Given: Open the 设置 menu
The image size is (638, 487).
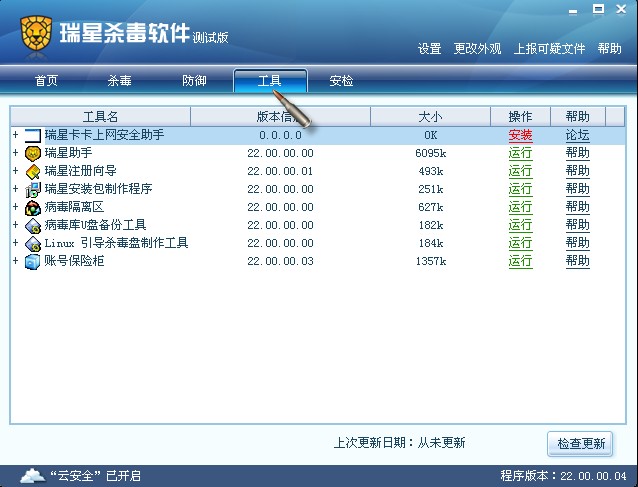Looking at the screenshot, I should pos(430,49).
